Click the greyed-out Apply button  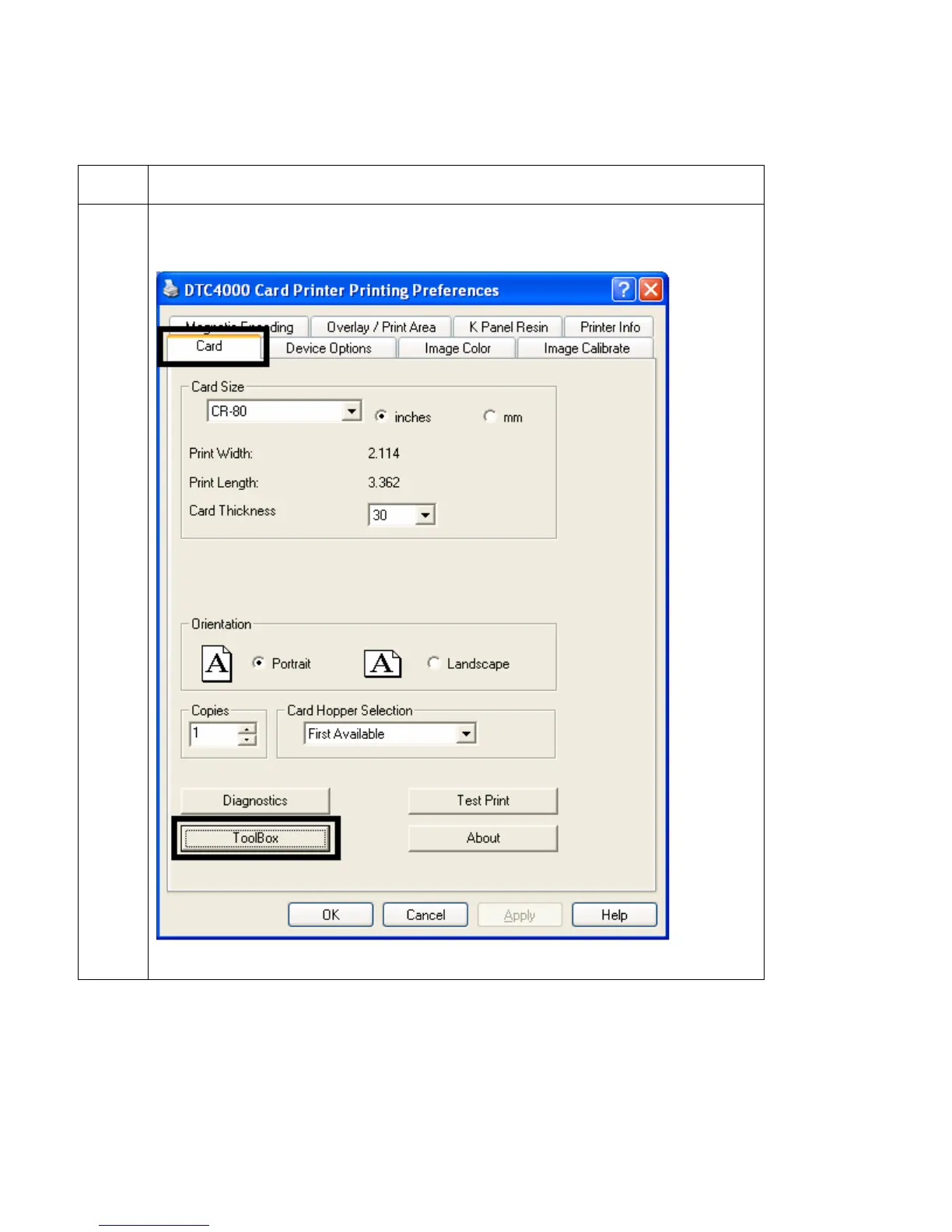click(520, 915)
